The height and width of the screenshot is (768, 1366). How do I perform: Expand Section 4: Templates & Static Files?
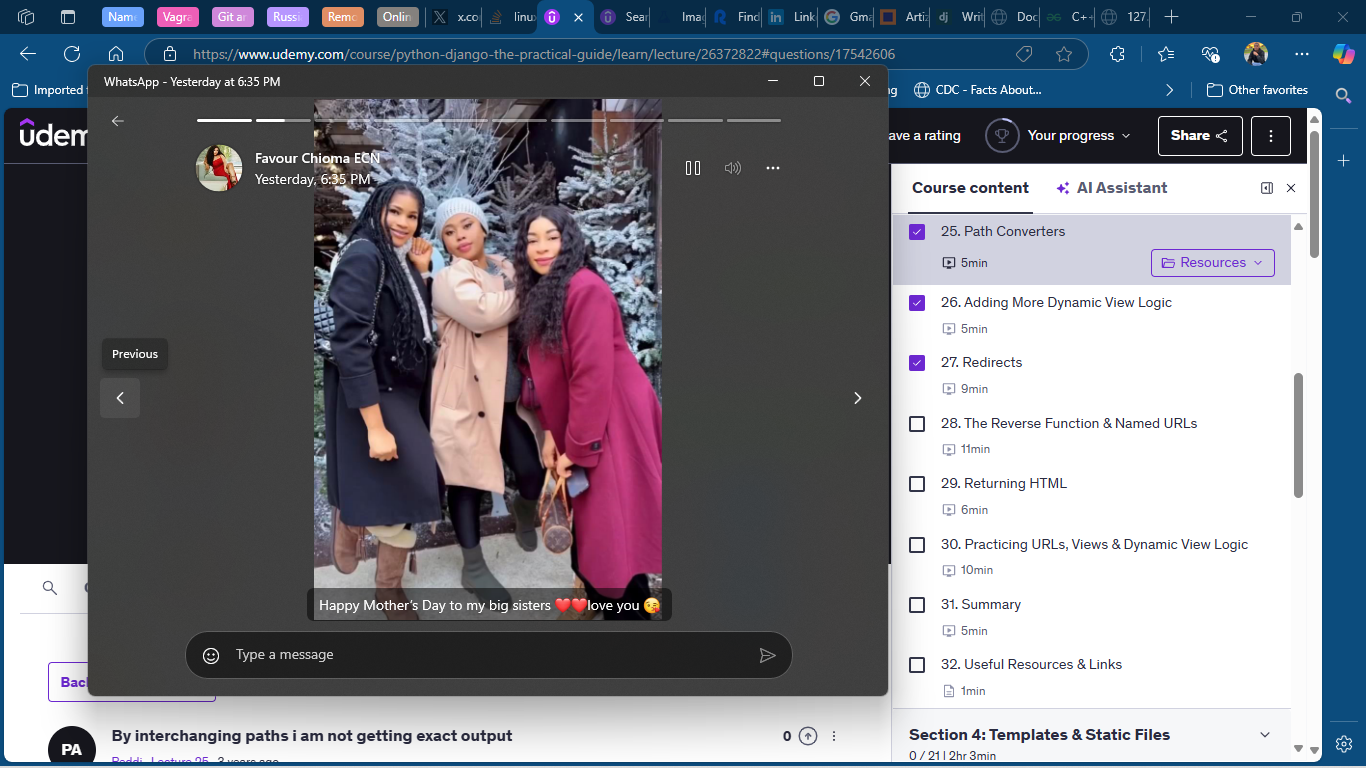click(x=1265, y=735)
